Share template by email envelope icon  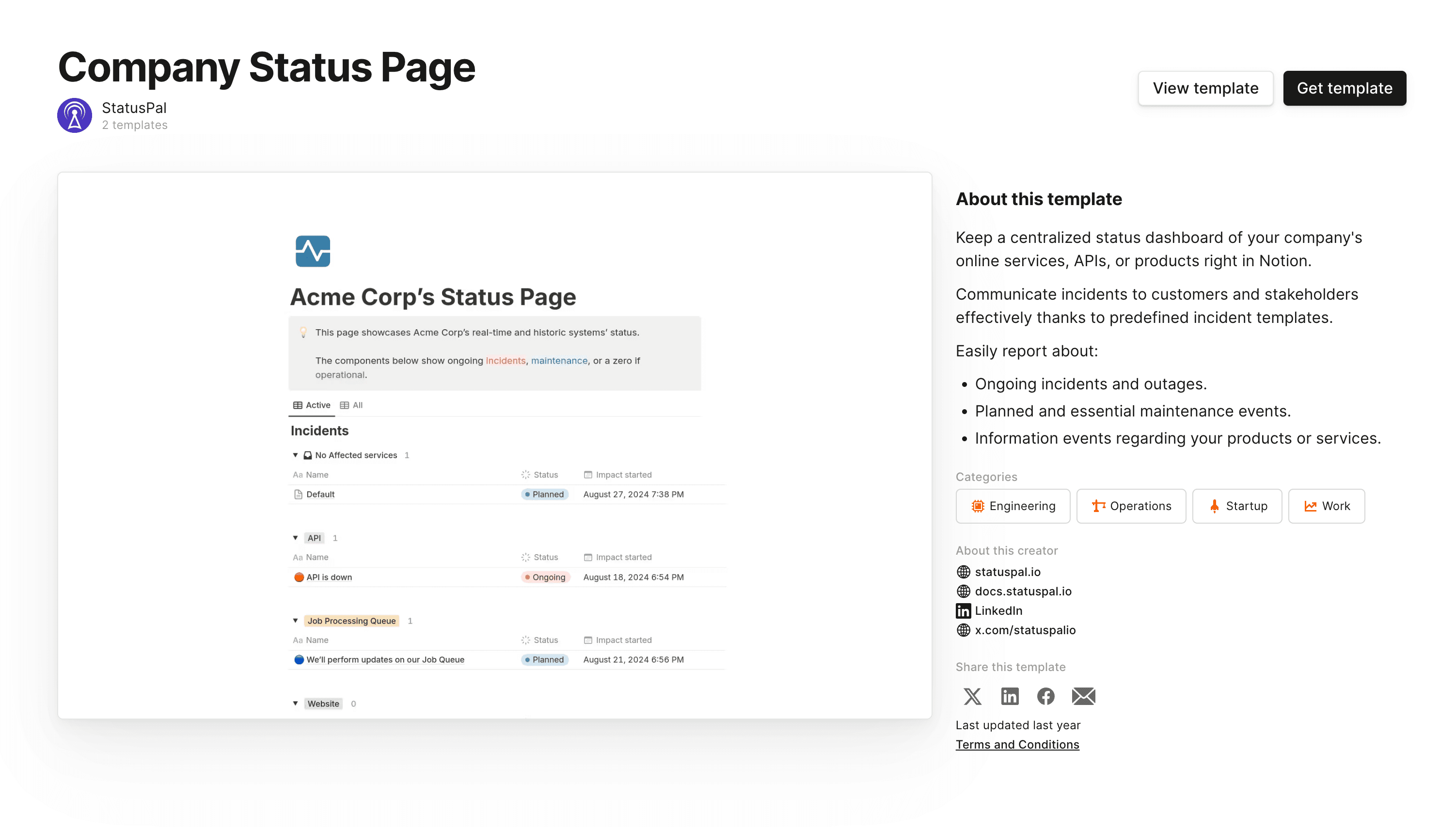[x=1083, y=696]
